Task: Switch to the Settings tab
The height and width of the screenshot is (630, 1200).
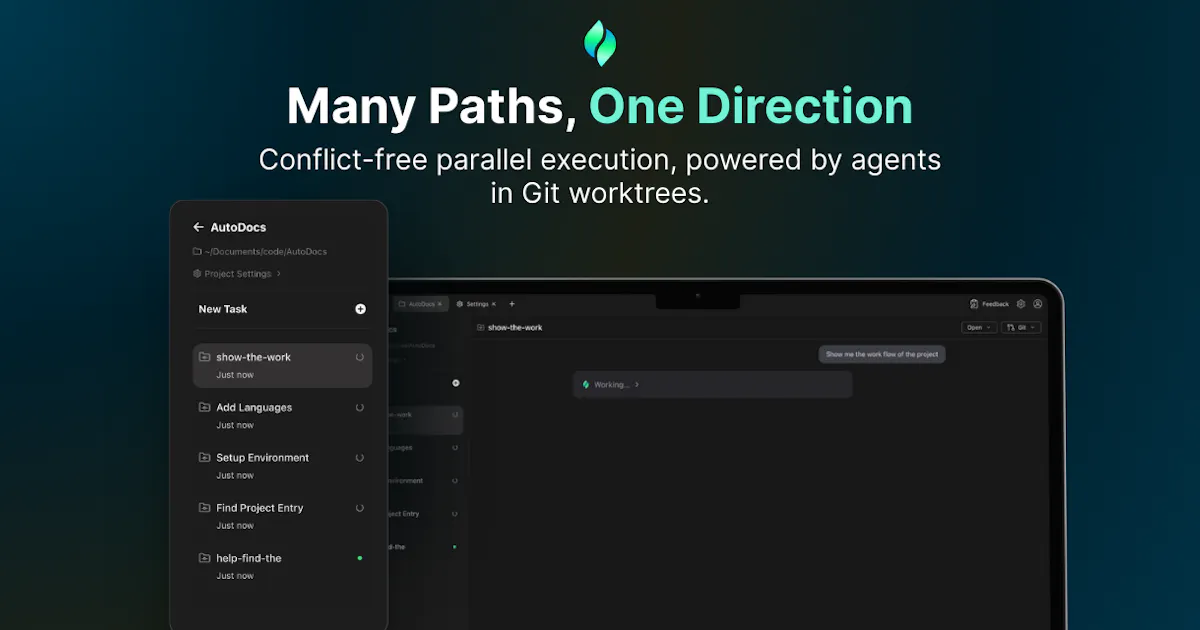Action: 476,304
